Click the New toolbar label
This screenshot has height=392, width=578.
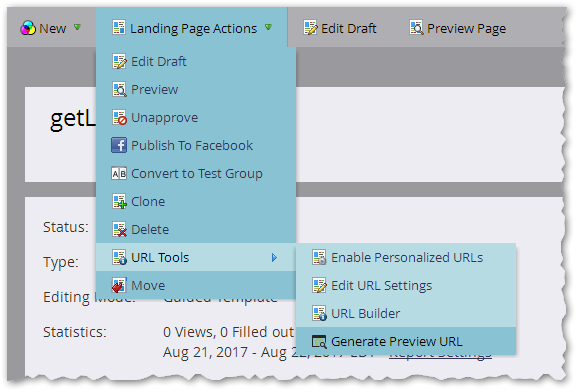point(53,28)
